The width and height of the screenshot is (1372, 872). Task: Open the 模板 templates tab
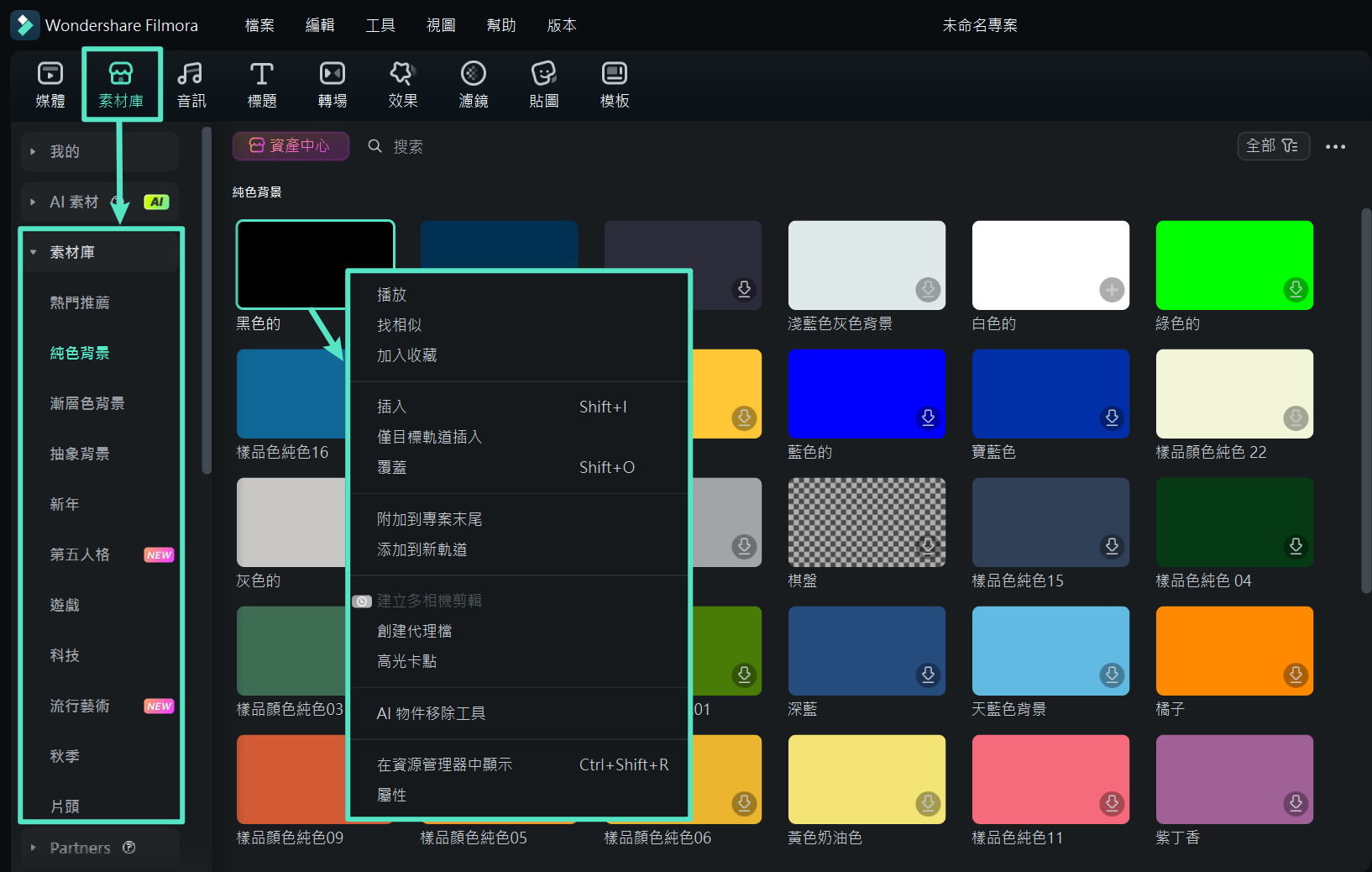(615, 85)
